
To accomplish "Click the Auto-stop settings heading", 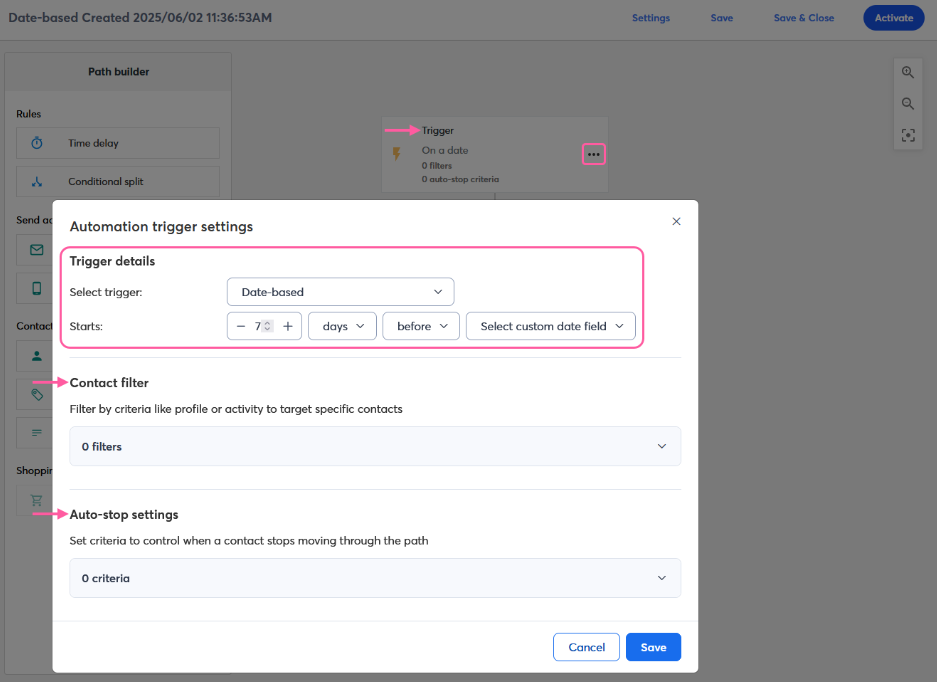I will click(124, 515).
